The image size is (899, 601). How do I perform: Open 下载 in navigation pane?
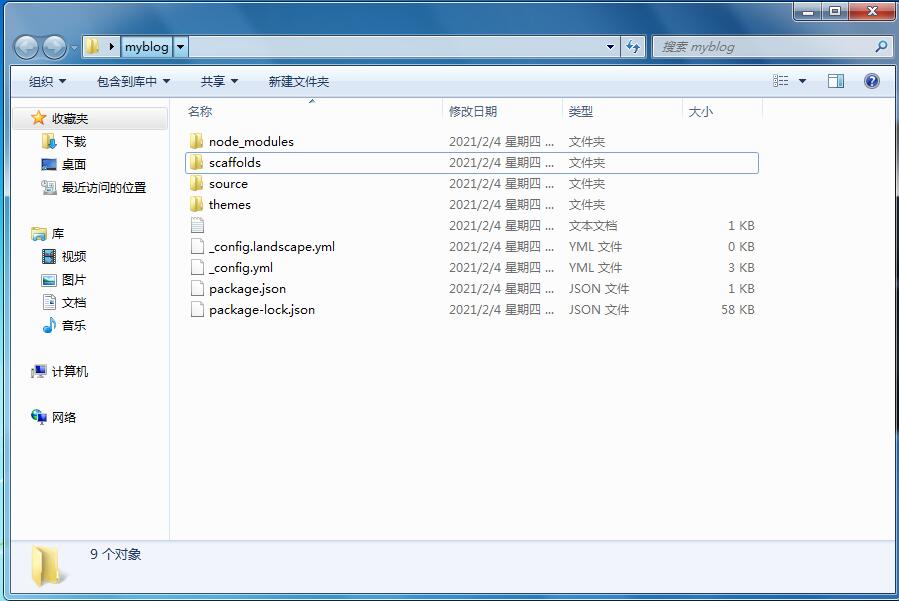74,141
